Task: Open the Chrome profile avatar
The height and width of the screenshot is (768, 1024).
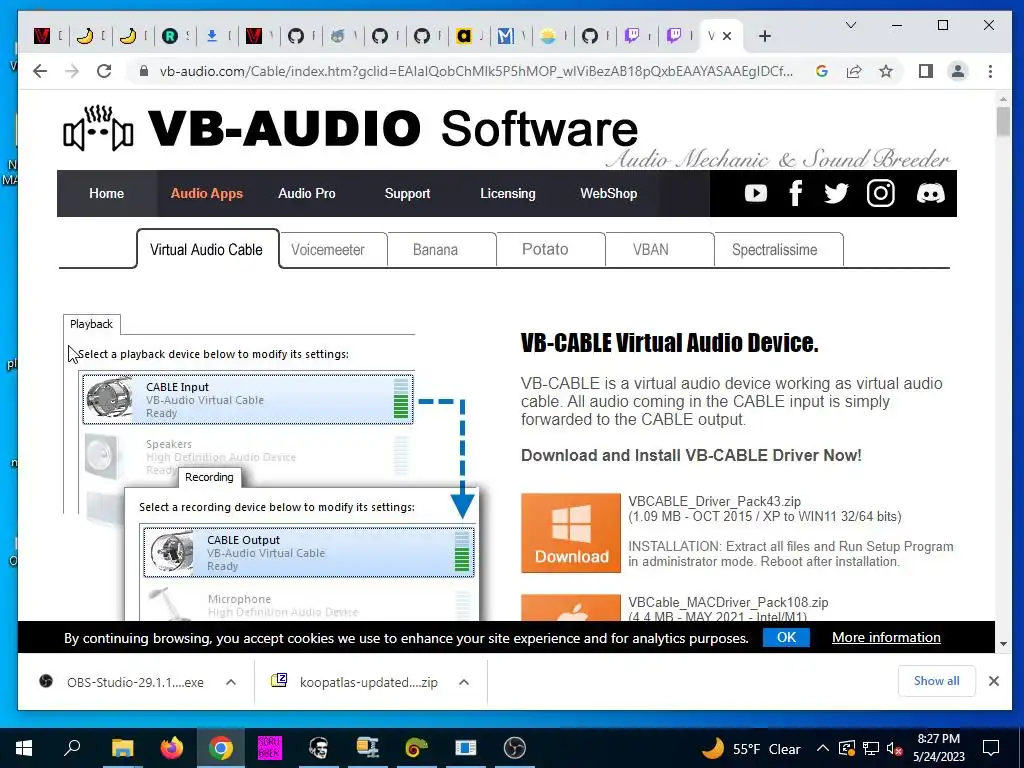Action: pyautogui.click(x=958, y=71)
